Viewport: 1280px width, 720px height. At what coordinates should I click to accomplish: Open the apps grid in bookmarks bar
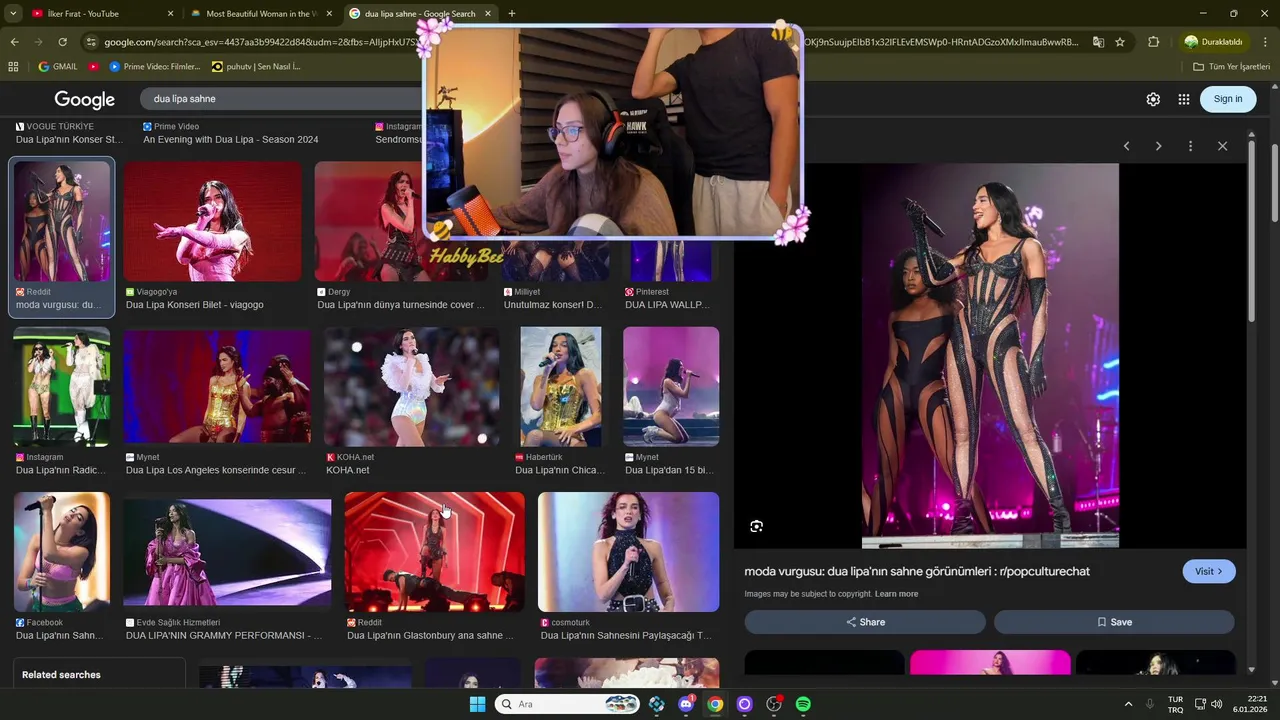pos(13,66)
